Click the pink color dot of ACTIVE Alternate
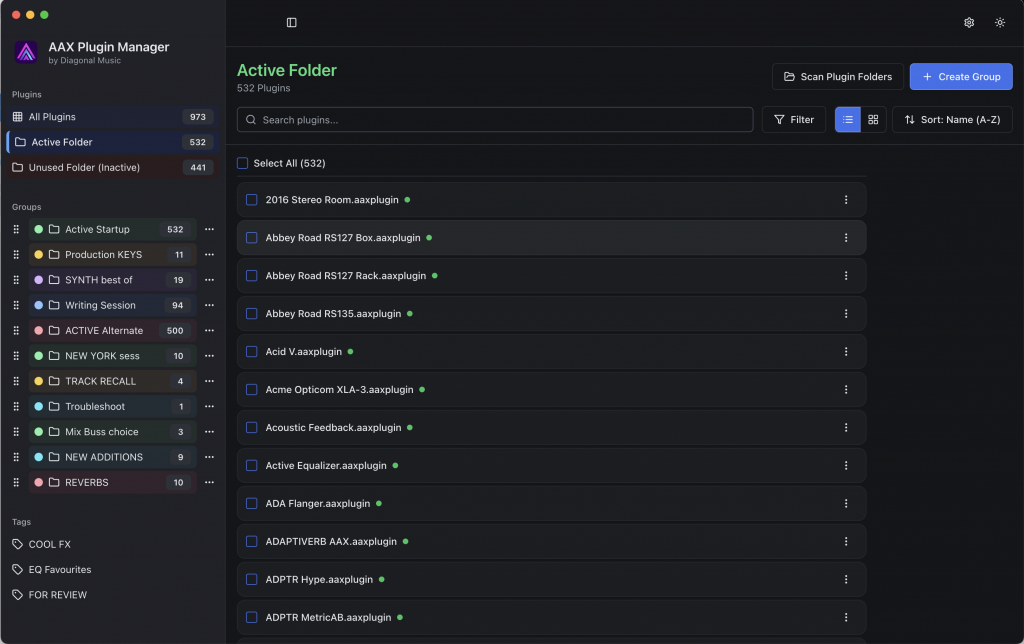 point(39,331)
